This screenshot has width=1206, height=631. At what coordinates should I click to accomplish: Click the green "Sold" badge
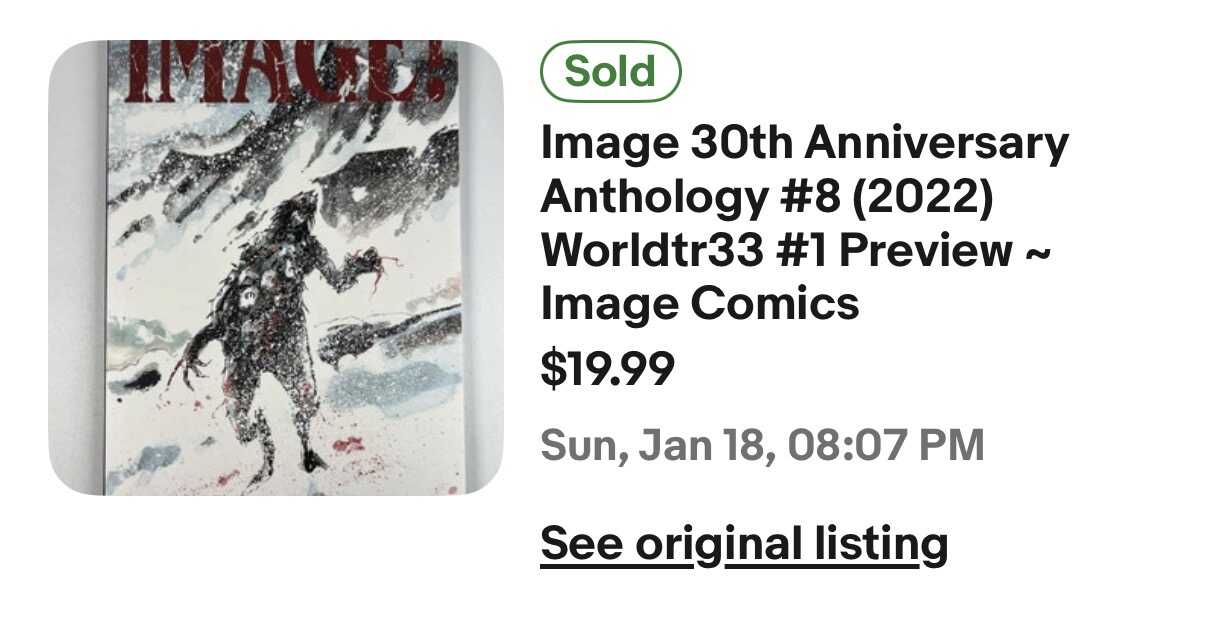pyautogui.click(x=610, y=72)
